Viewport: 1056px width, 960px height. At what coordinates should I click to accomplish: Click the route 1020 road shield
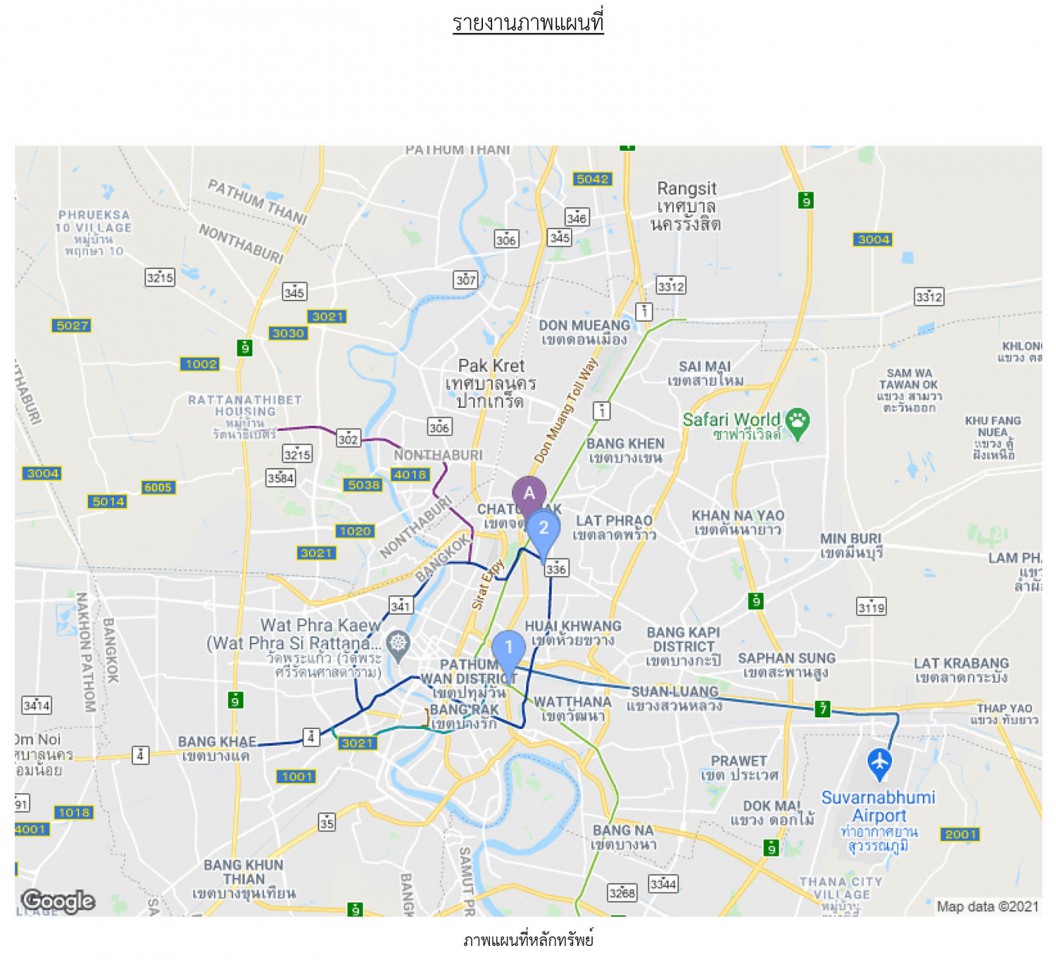click(356, 531)
